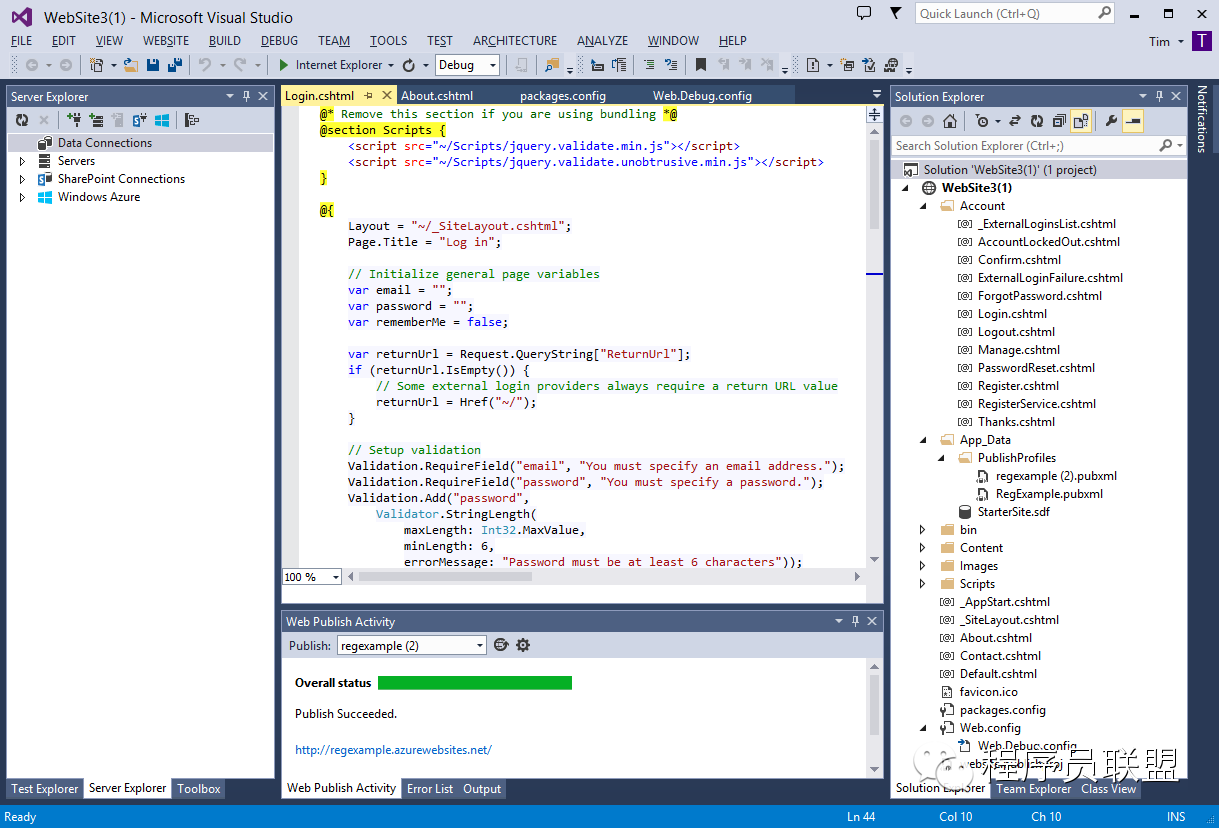Expand the Servers node in Server Explorer
This screenshot has width=1219, height=828.
tap(23, 161)
